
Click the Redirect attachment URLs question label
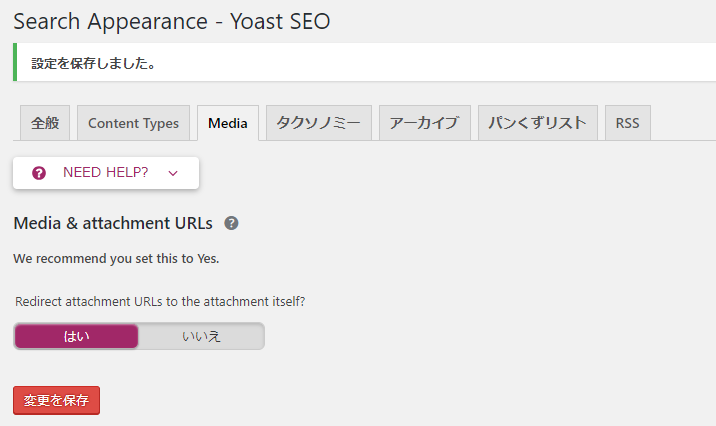[x=160, y=301]
